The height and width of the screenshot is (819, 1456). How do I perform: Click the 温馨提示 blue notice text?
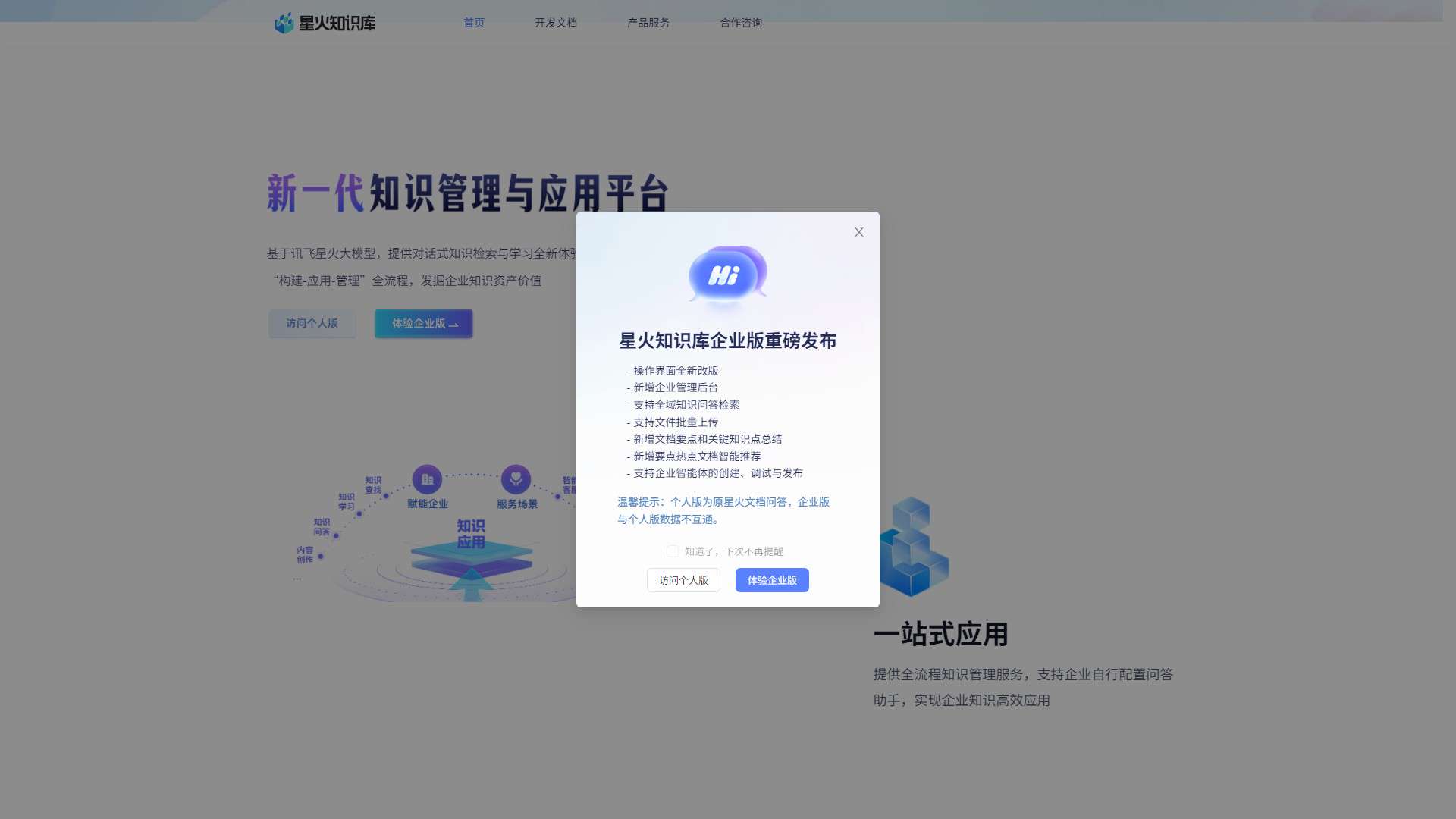[723, 510]
